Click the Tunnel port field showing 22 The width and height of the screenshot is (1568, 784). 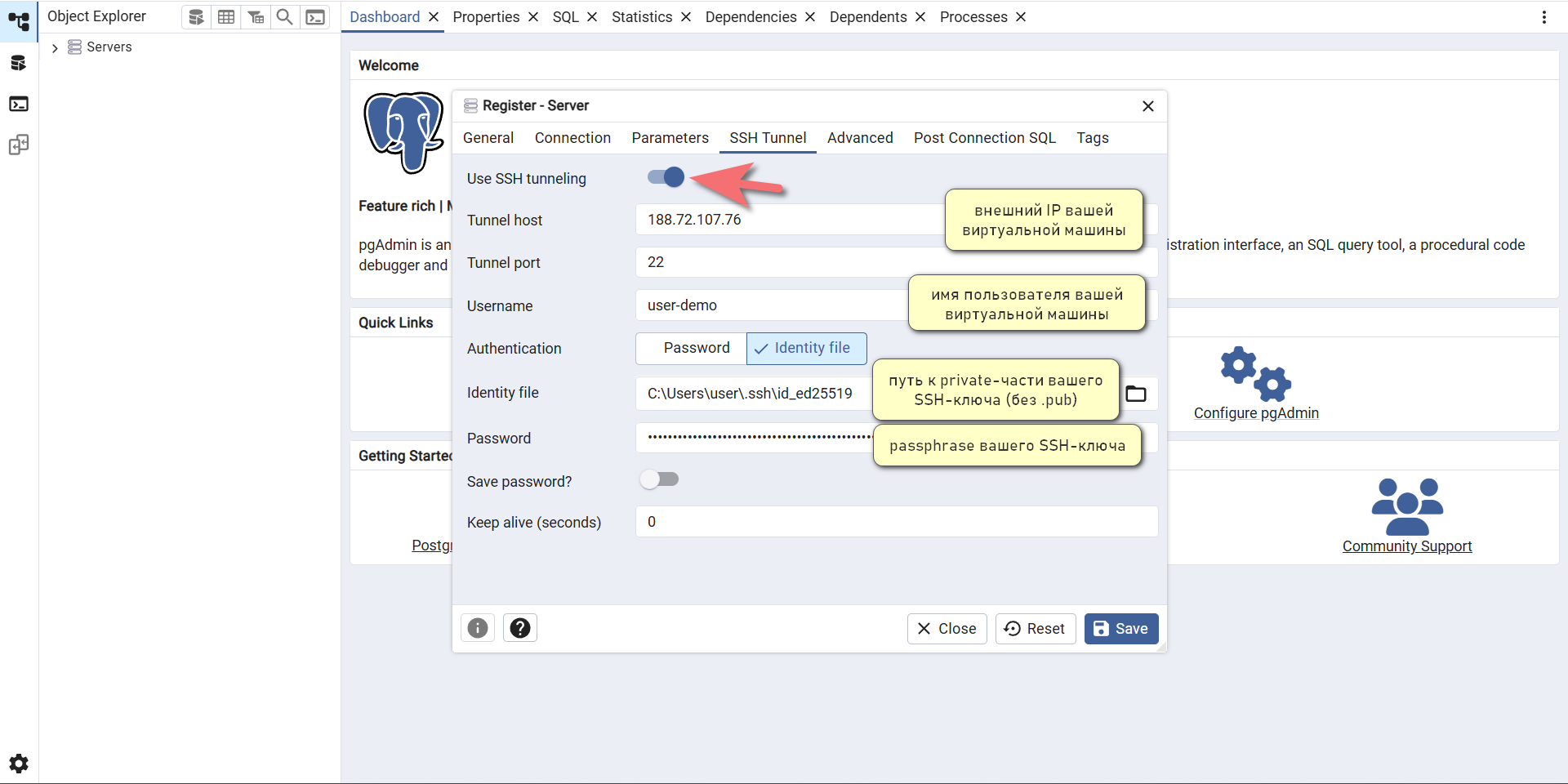(897, 262)
